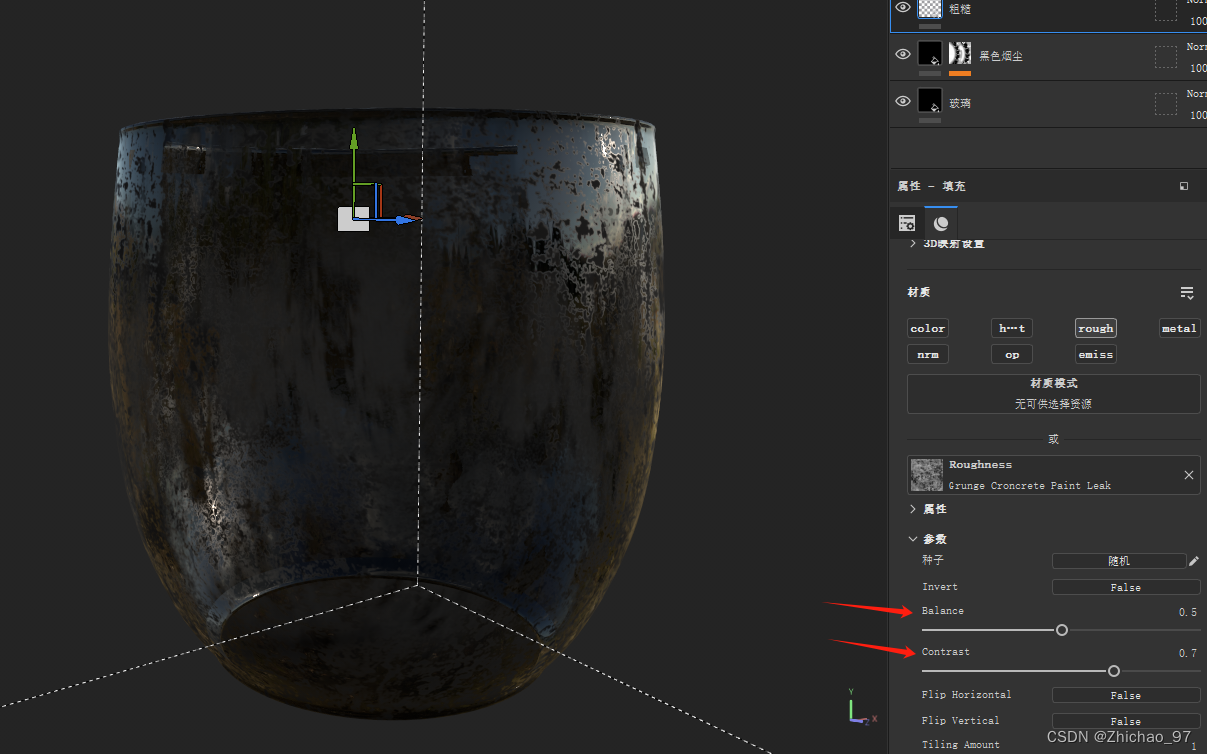This screenshot has width=1207, height=754.
Task: Click the dashed box on 粗糙 layer
Action: point(1165,10)
